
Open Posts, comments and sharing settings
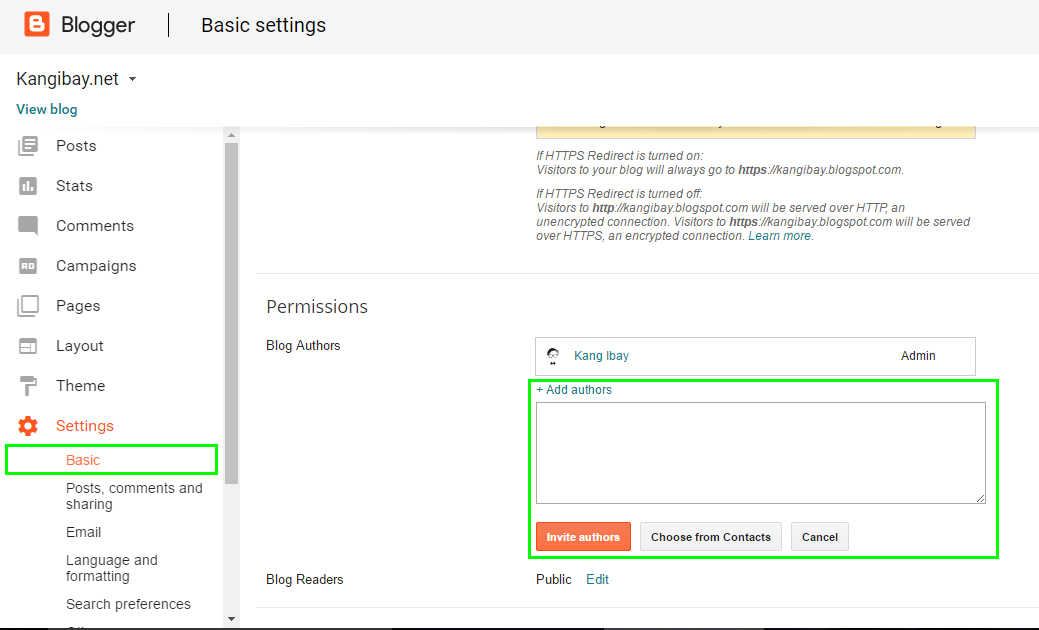[134, 496]
